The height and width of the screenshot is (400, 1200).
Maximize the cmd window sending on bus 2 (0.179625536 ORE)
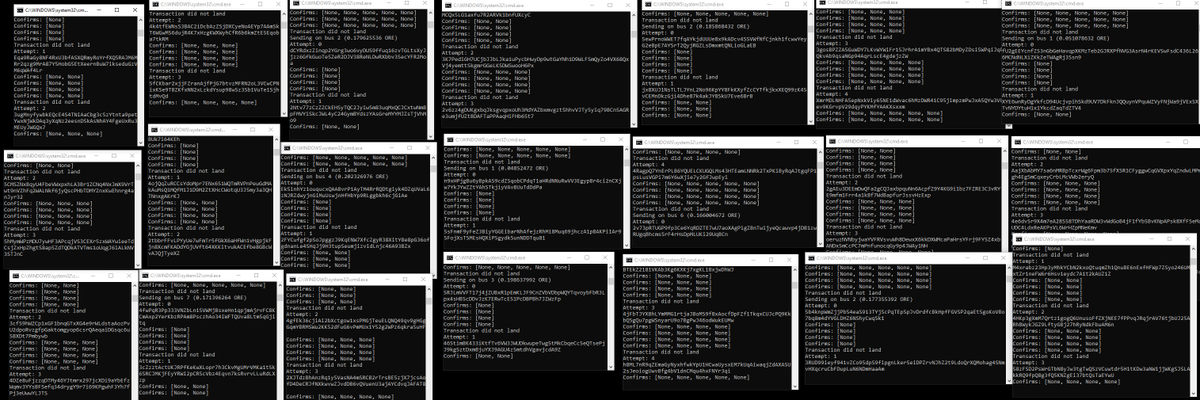click(407, 3)
